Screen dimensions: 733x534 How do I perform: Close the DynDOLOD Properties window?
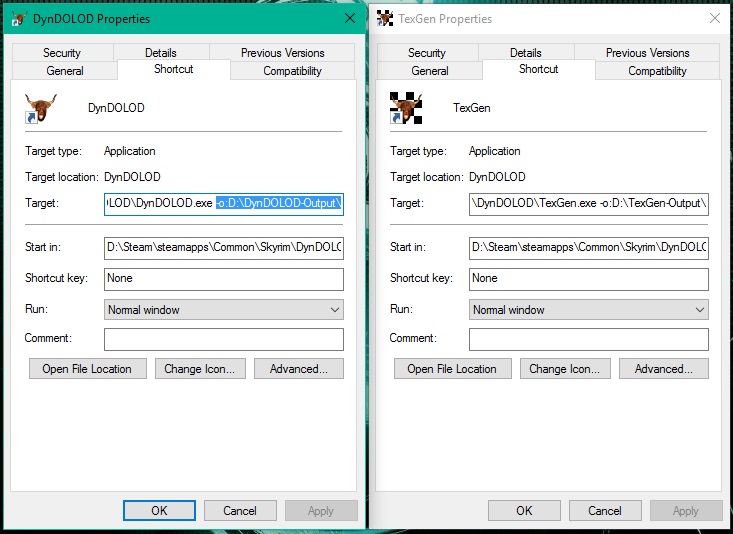[x=350, y=18]
